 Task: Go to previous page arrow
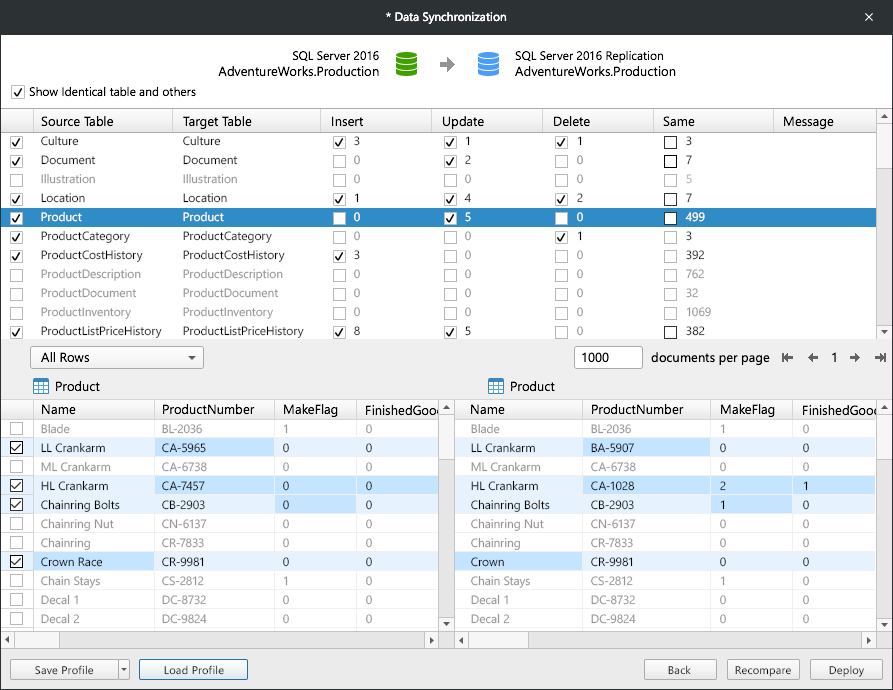[x=813, y=358]
